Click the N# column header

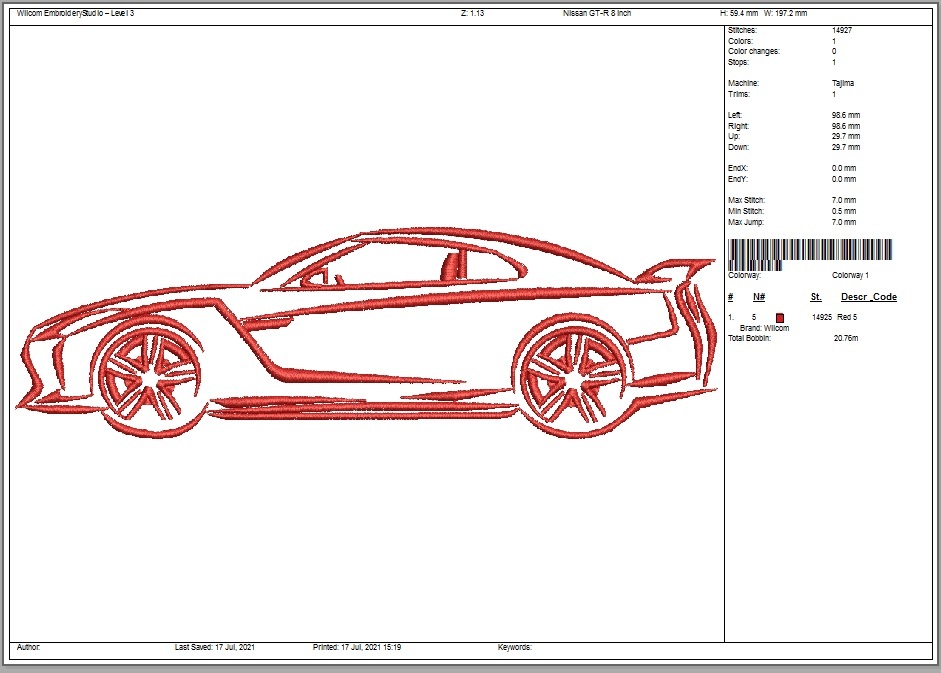pyautogui.click(x=759, y=297)
